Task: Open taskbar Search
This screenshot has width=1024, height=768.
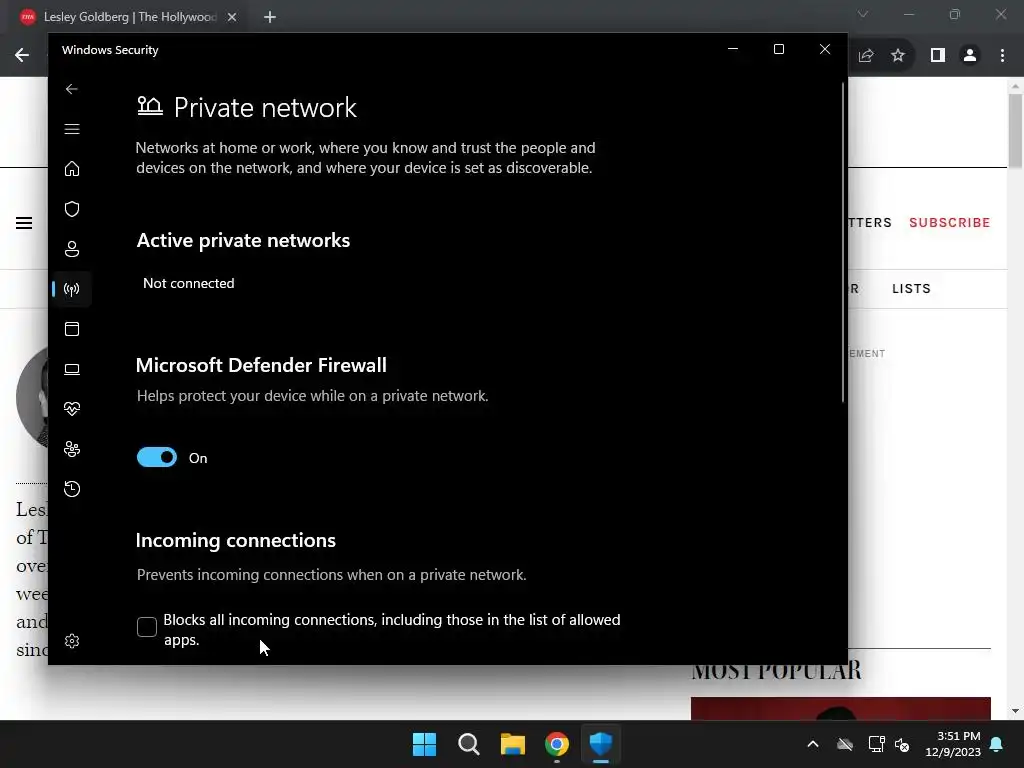Action: [469, 744]
